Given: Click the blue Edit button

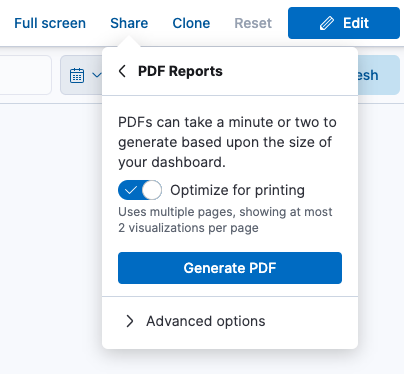Looking at the screenshot, I should [344, 23].
